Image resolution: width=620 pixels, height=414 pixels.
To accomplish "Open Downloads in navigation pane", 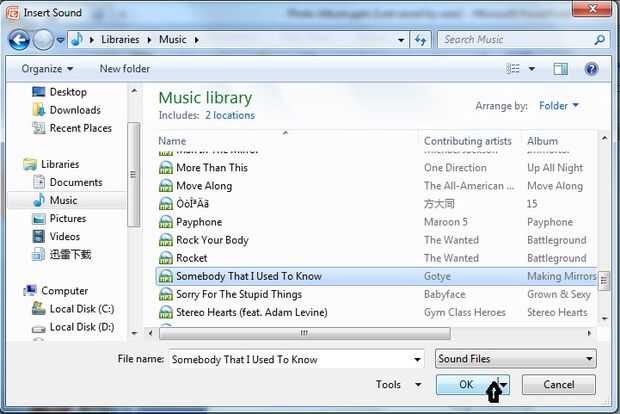I will (75, 110).
